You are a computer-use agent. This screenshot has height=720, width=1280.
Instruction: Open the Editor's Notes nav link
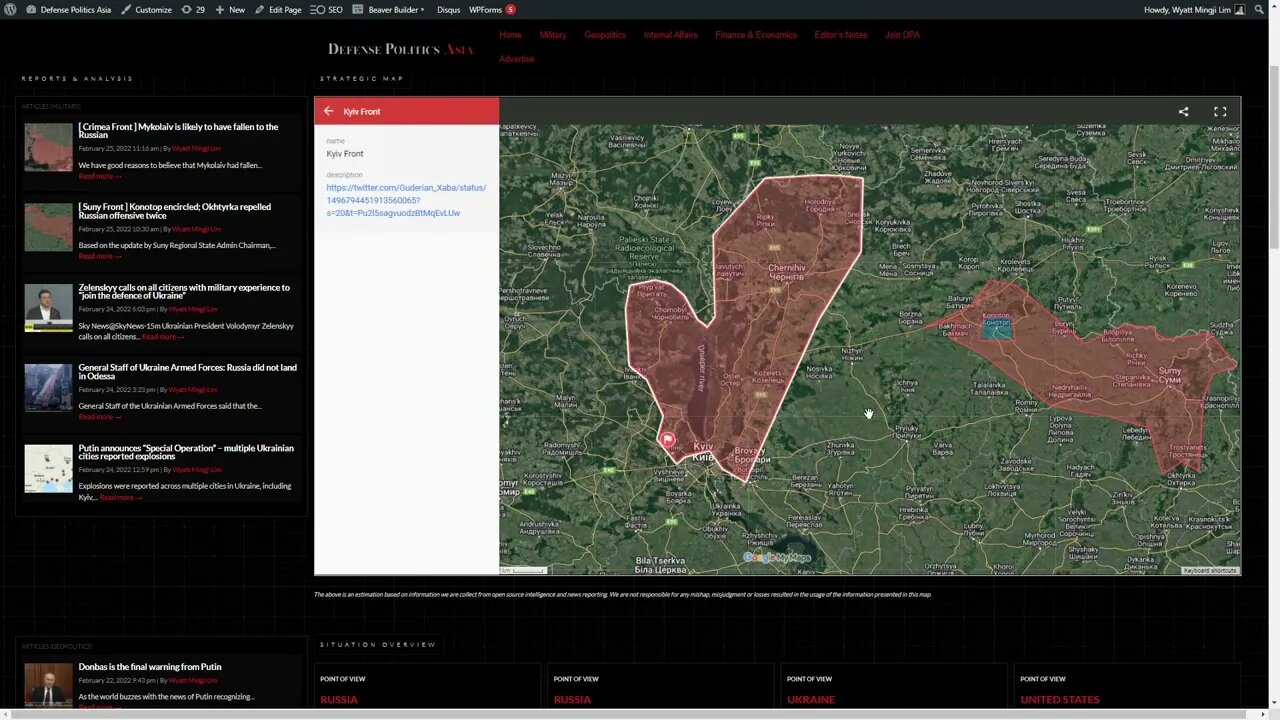[841, 35]
